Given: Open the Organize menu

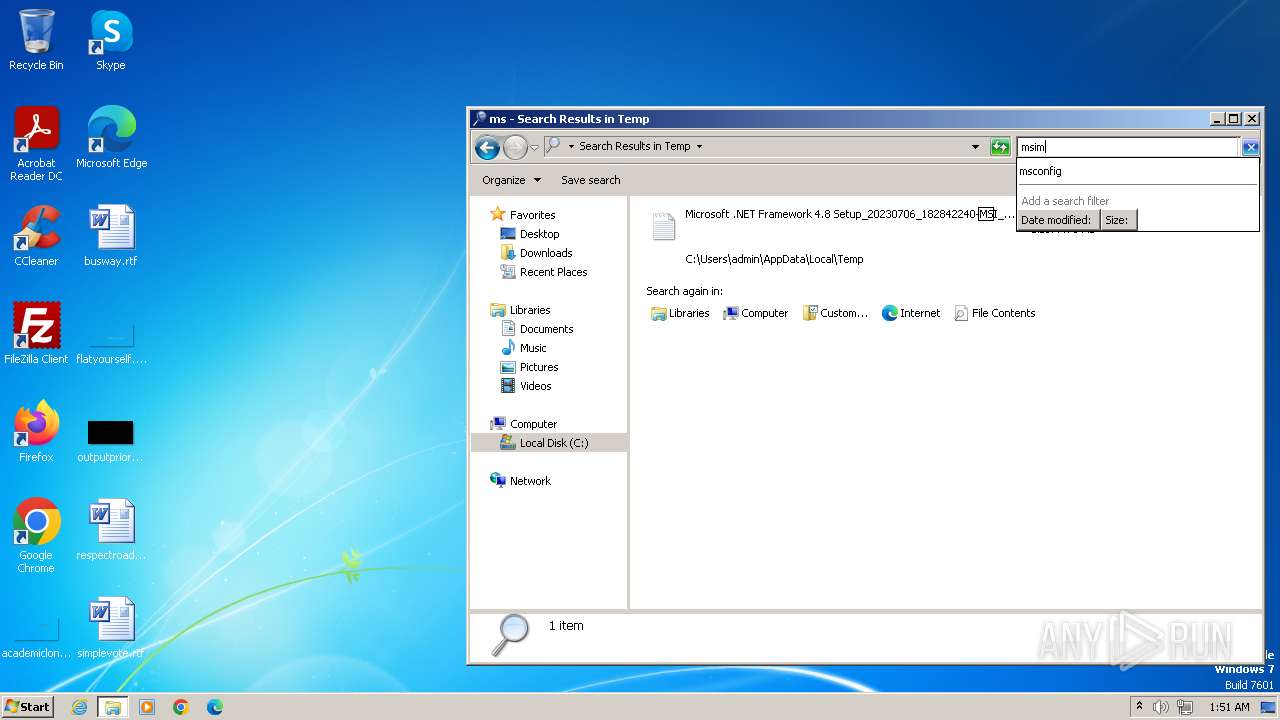Looking at the screenshot, I should pos(511,180).
